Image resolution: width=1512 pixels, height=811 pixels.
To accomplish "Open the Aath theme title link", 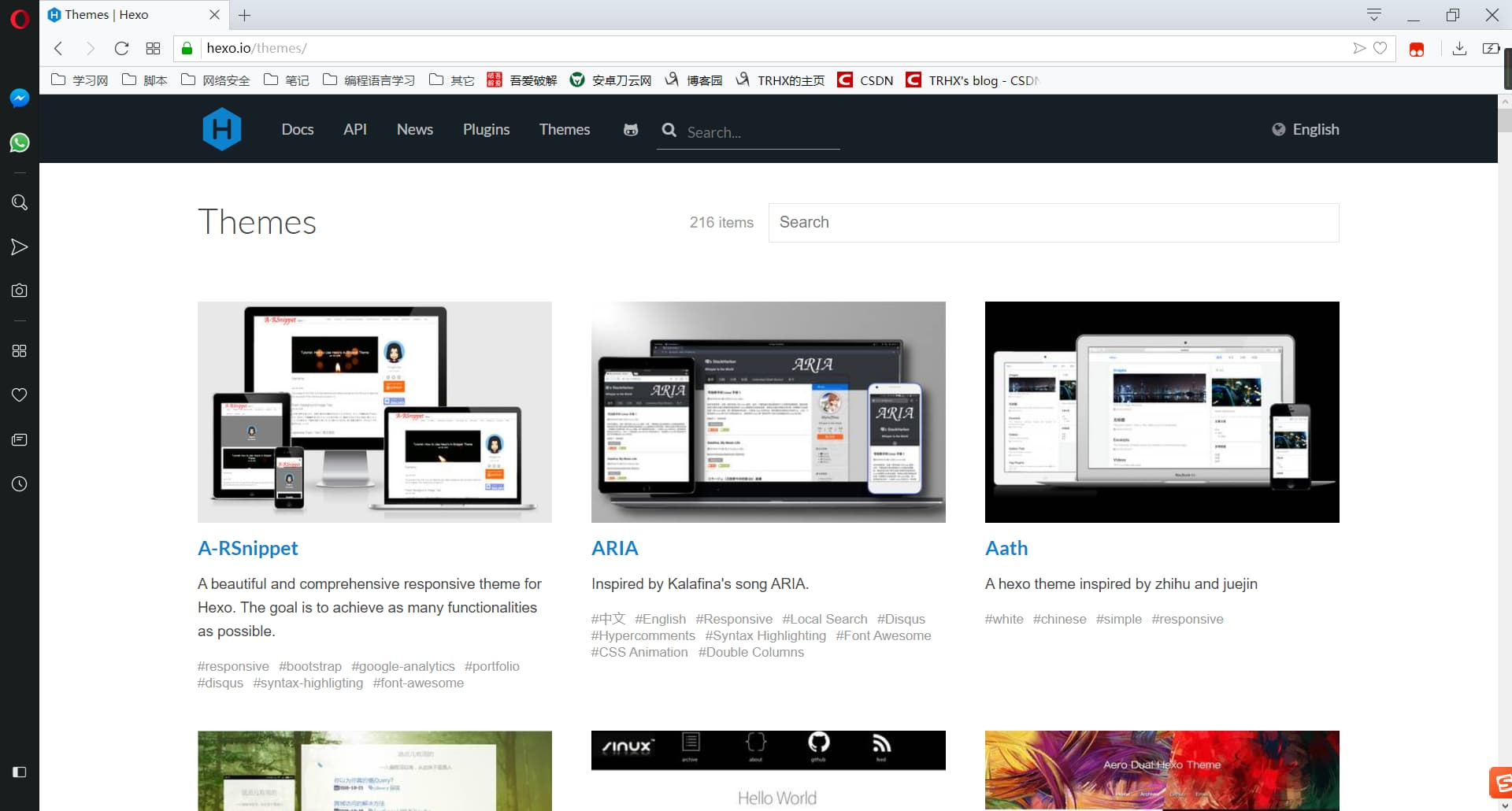I will point(1006,548).
